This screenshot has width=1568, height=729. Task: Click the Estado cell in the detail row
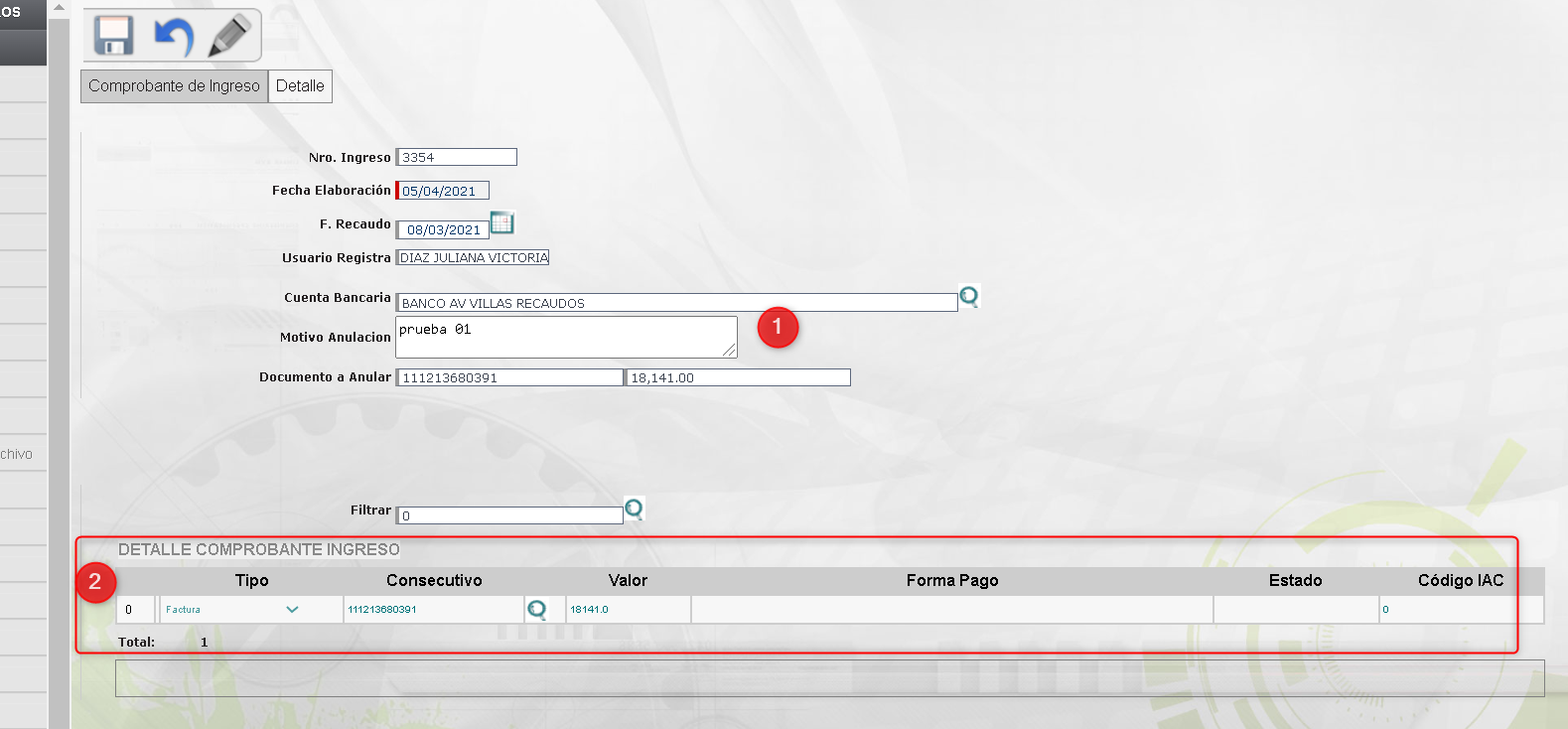1296,610
